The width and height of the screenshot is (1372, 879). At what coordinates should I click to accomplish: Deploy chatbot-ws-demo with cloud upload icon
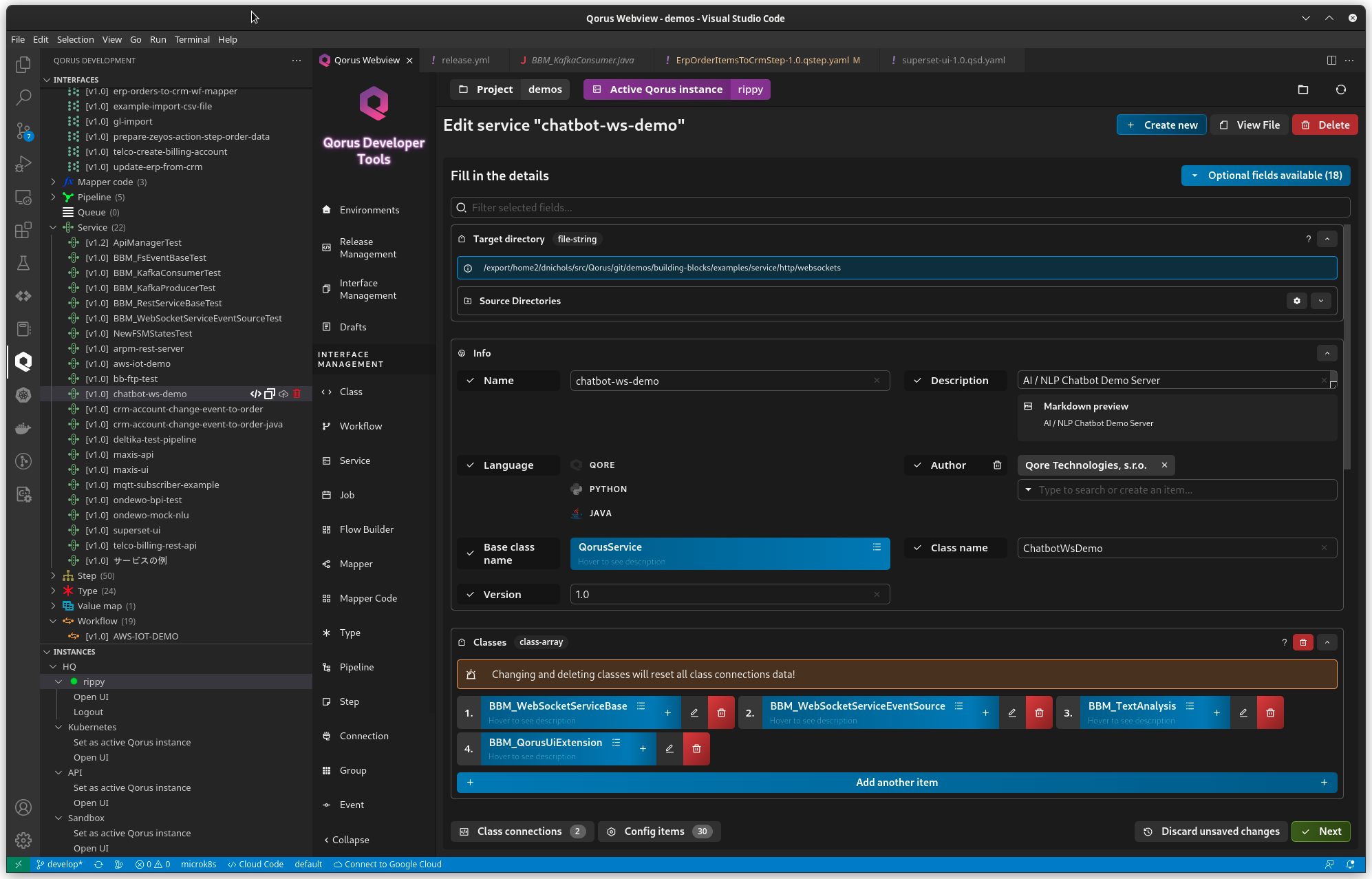pos(283,394)
